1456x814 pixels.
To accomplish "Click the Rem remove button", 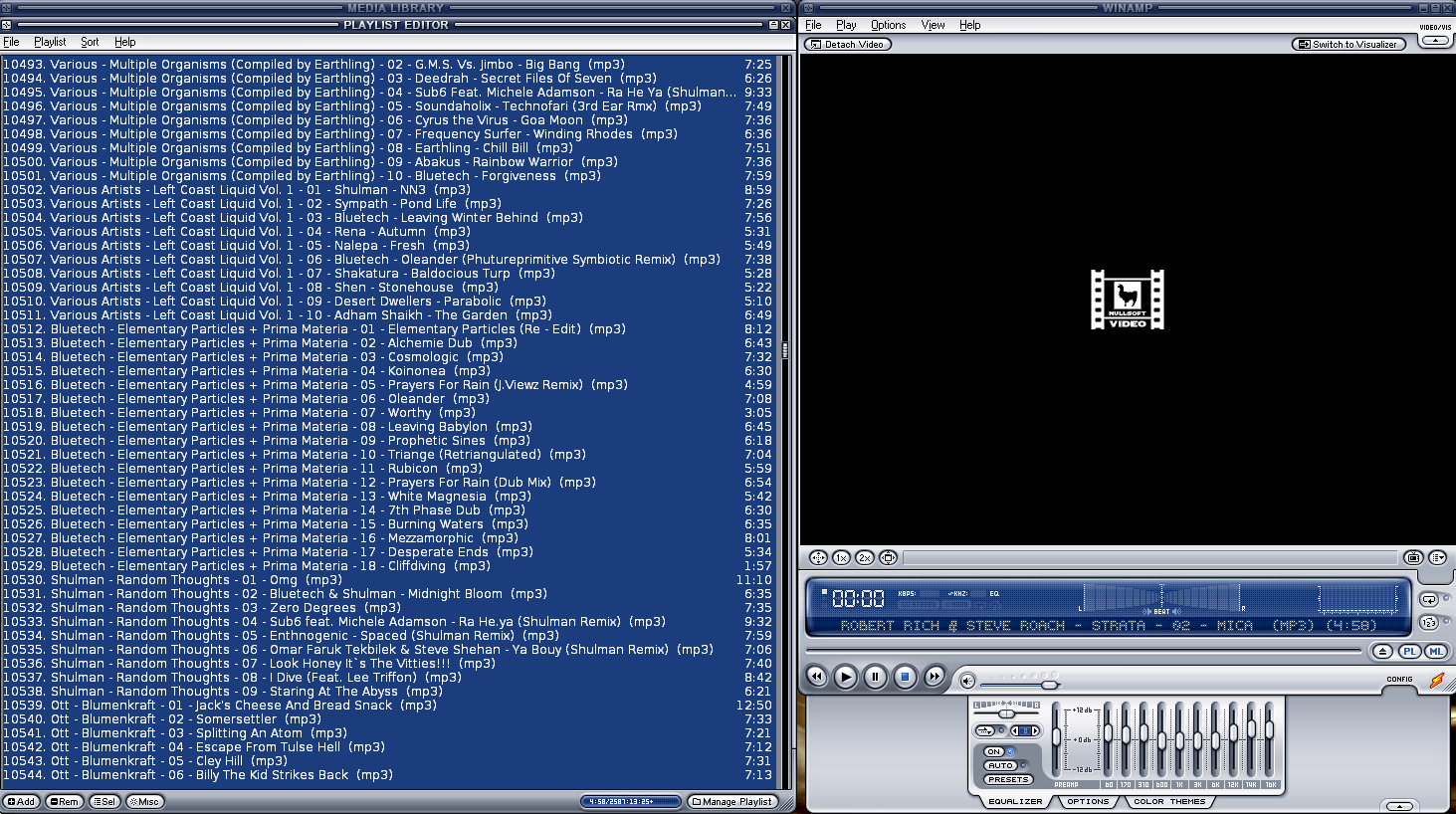I will click(64, 801).
